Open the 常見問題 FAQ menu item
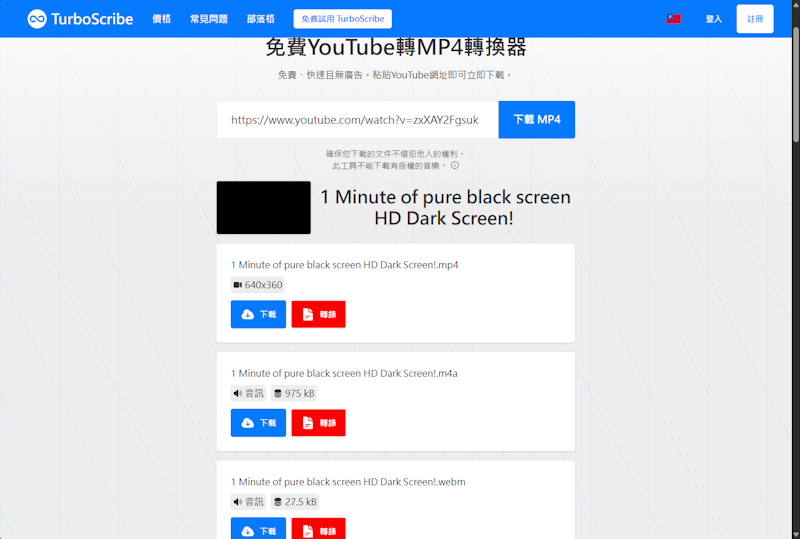This screenshot has height=539, width=800. pos(209,19)
